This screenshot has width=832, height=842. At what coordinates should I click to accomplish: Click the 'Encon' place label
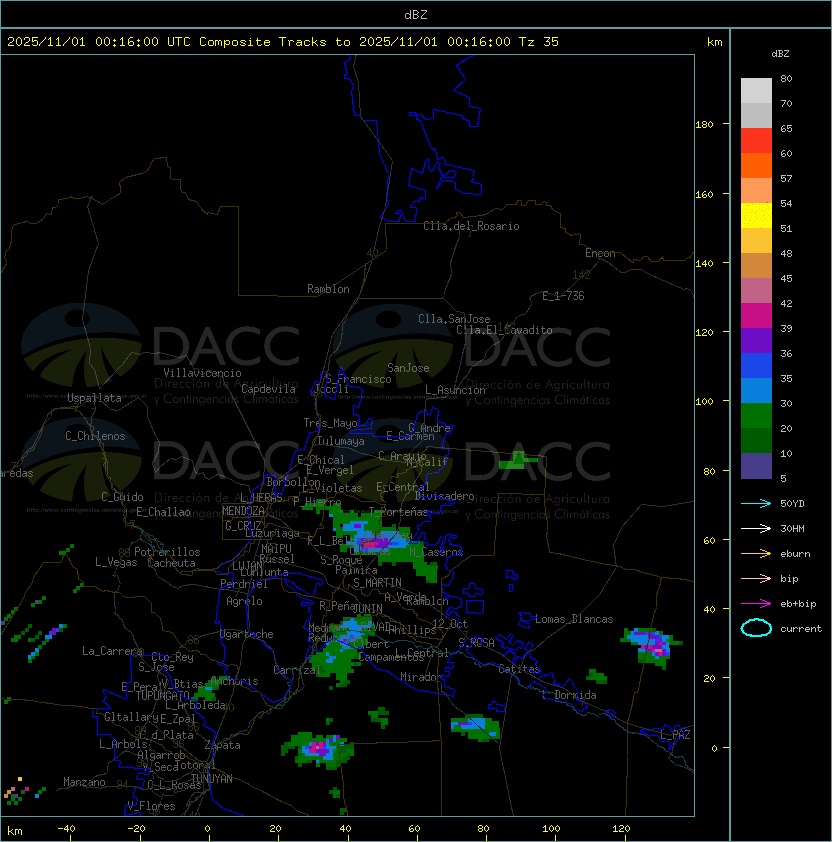click(x=600, y=253)
